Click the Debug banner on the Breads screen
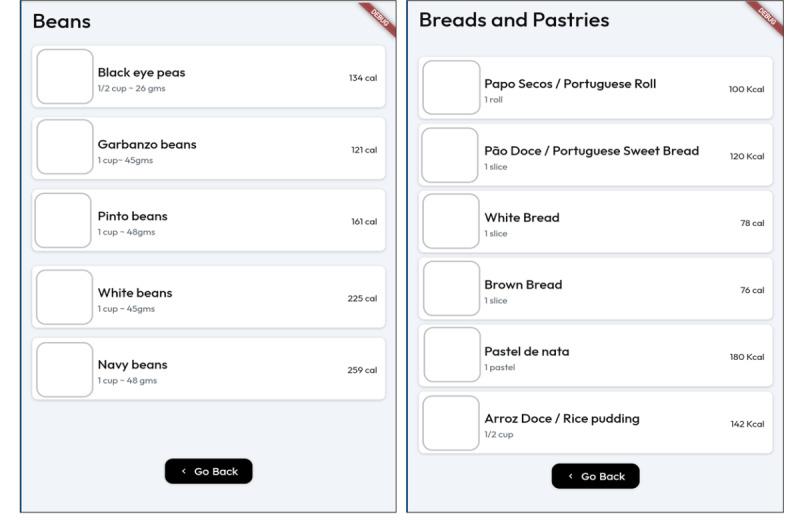Viewport: 800px width, 520px height. pyautogui.click(x=767, y=16)
